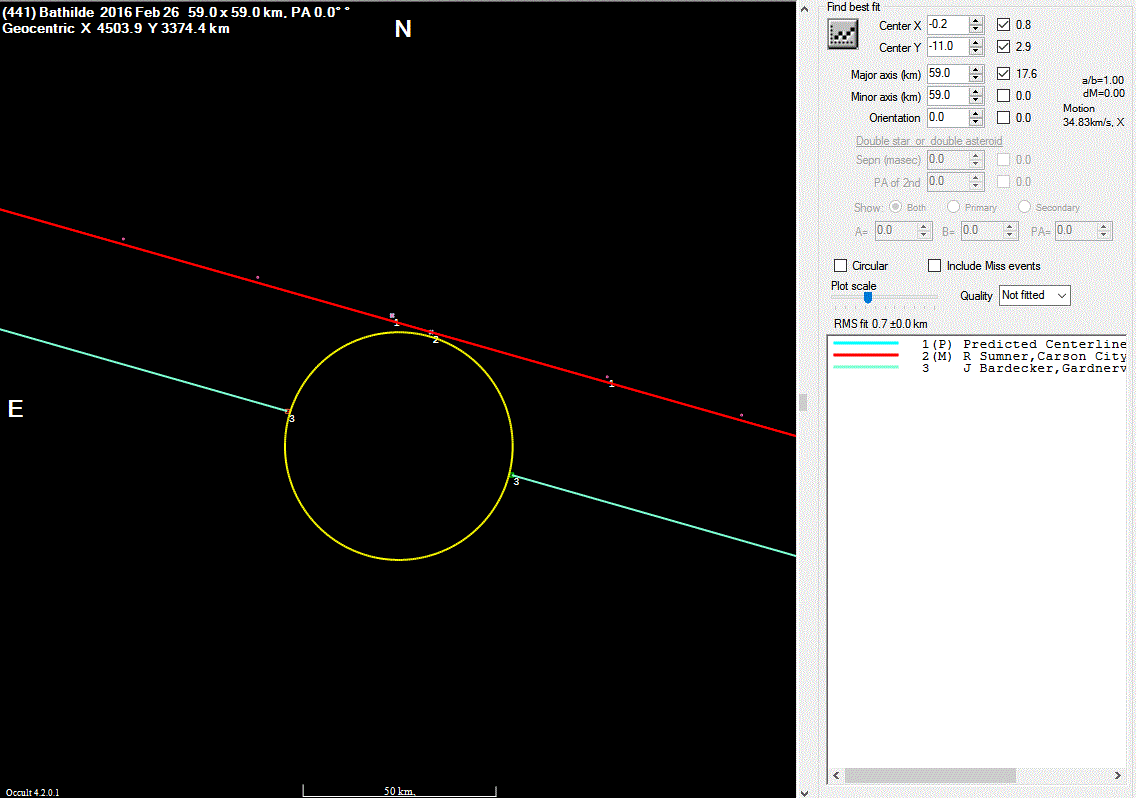This screenshot has height=798, width=1136.
Task: Increase Orientation with up arrow
Action: click(x=976, y=113)
